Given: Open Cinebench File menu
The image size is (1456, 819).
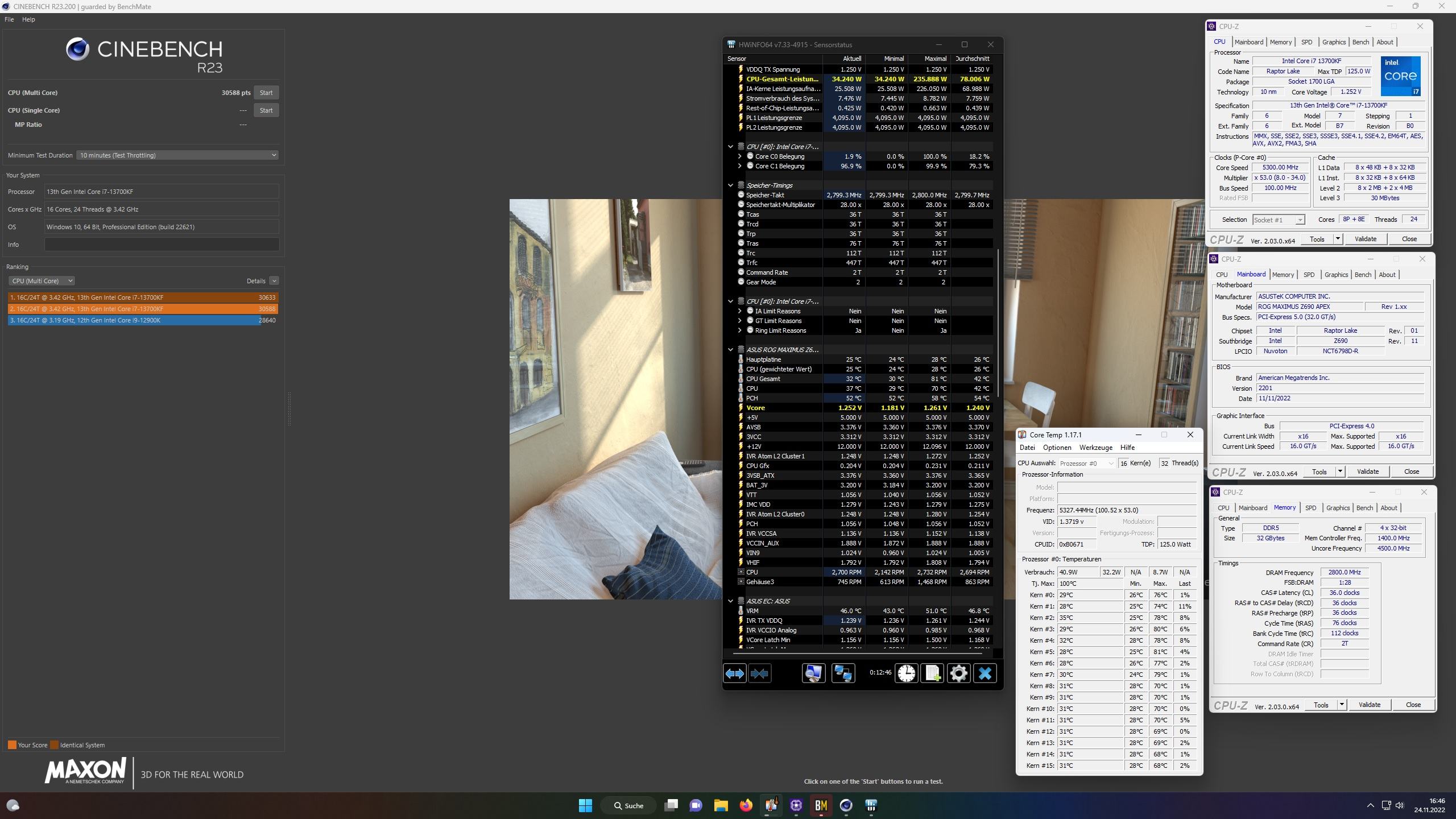Looking at the screenshot, I should point(9,19).
